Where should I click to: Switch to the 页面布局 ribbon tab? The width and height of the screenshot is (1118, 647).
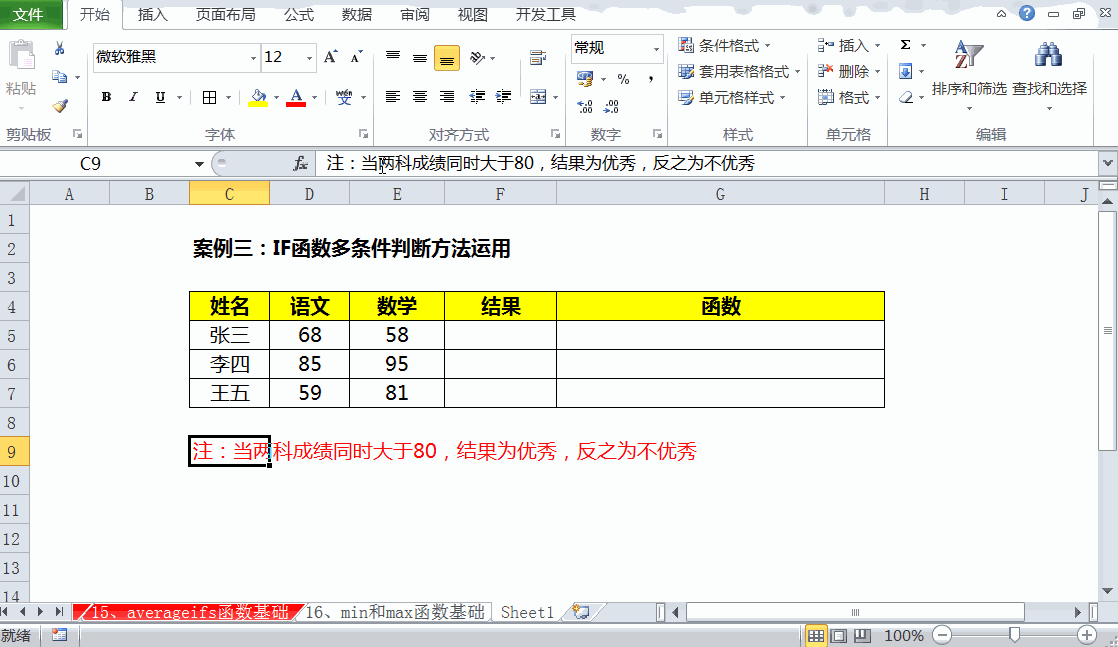pos(225,14)
